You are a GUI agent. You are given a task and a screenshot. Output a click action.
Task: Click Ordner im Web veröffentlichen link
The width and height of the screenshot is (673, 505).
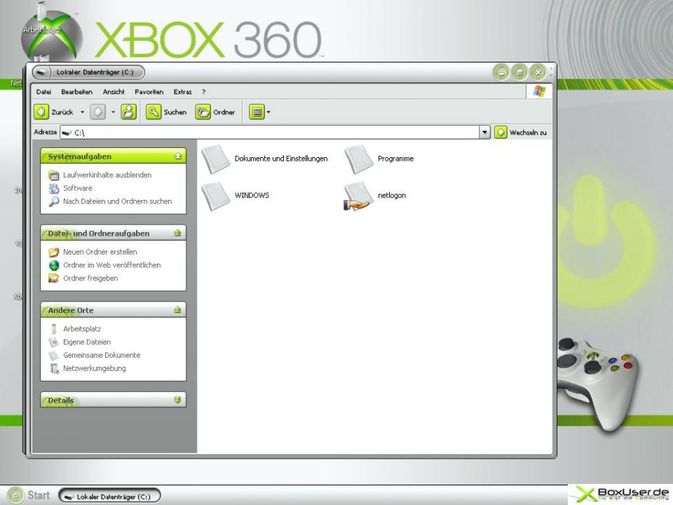pyautogui.click(x=112, y=265)
